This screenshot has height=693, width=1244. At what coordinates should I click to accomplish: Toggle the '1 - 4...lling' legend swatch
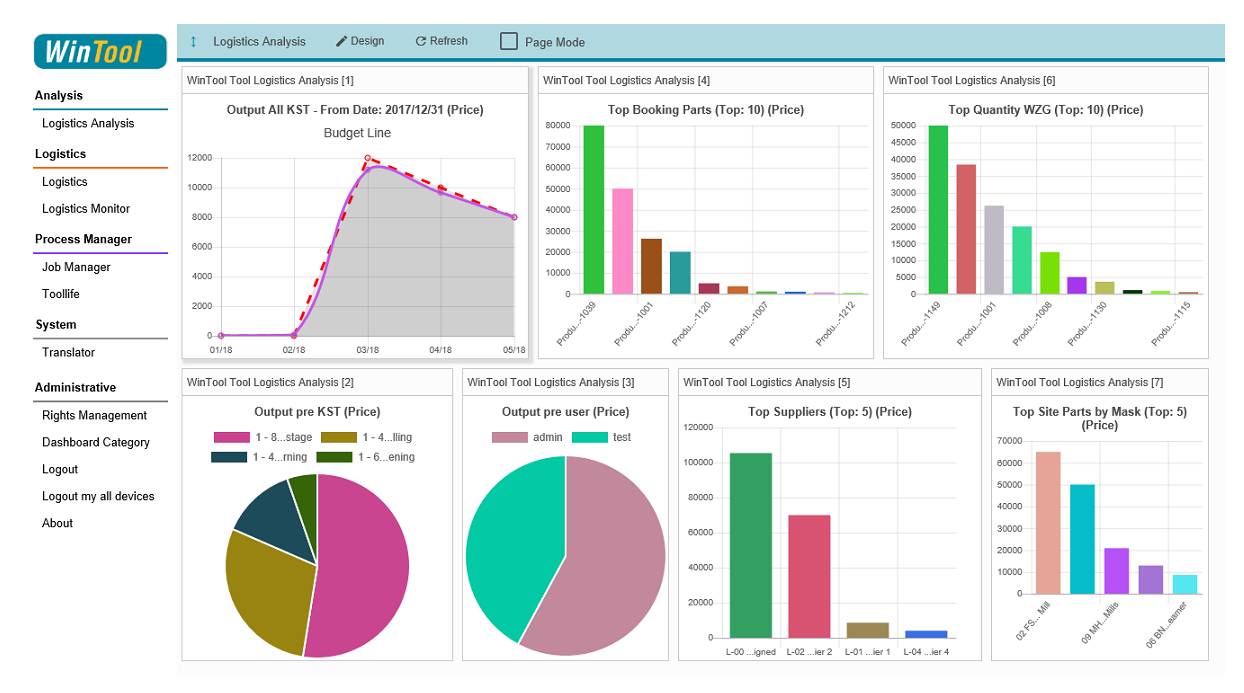pos(338,437)
